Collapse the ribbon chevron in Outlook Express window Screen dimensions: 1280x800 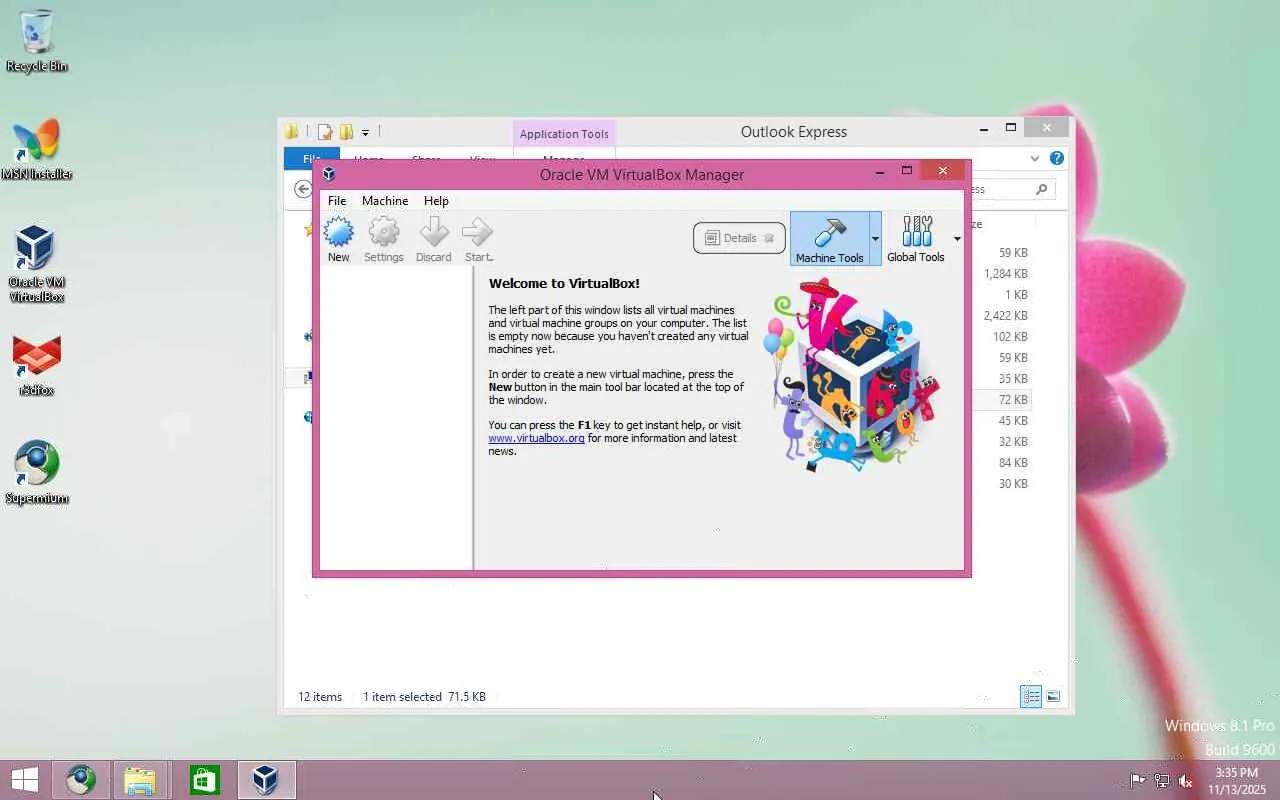point(1035,158)
